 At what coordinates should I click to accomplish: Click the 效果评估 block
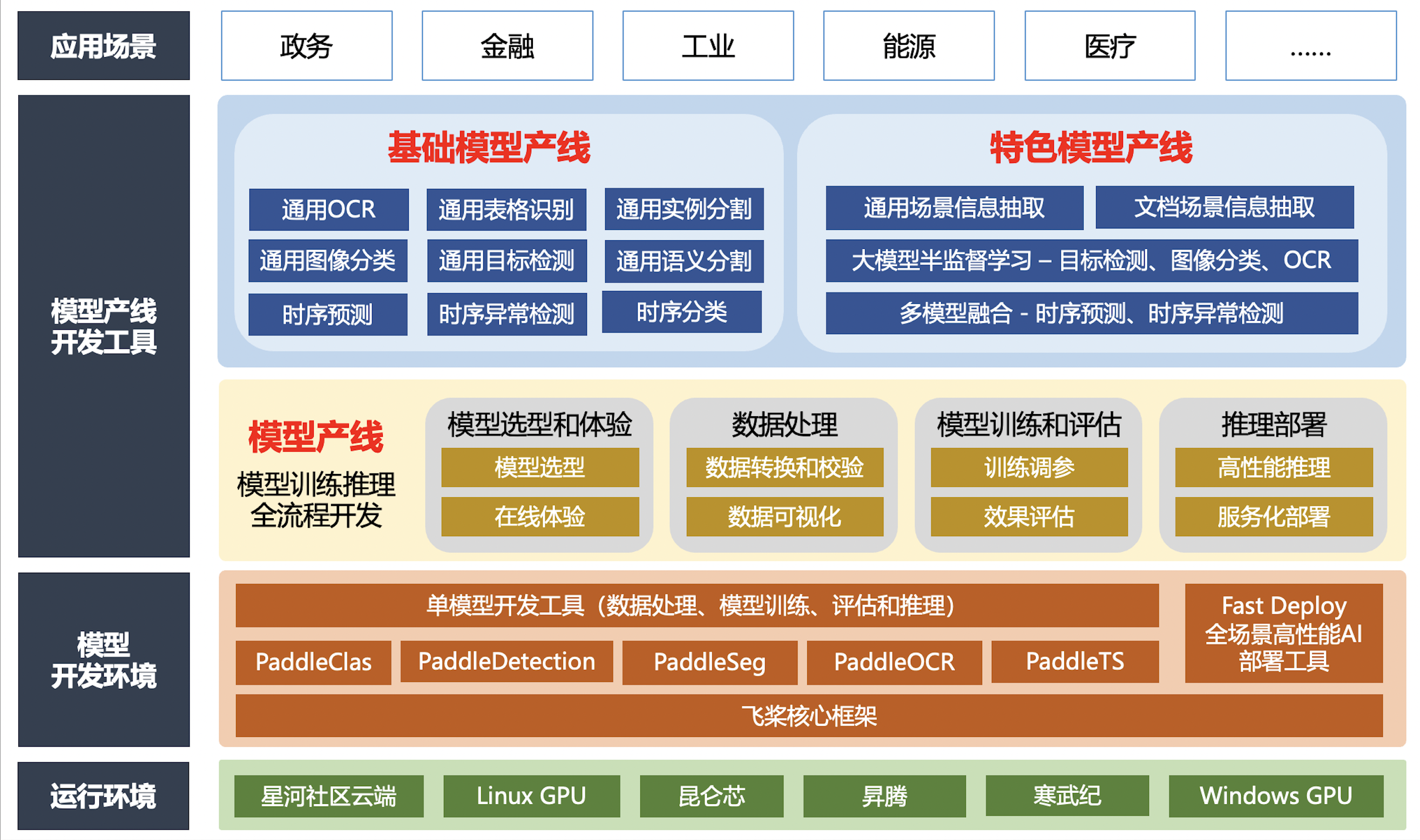click(1030, 517)
